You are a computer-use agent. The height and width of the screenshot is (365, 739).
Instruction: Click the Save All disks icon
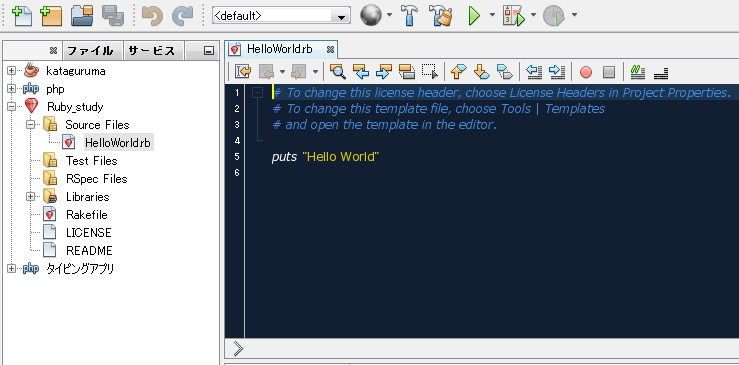tap(113, 16)
